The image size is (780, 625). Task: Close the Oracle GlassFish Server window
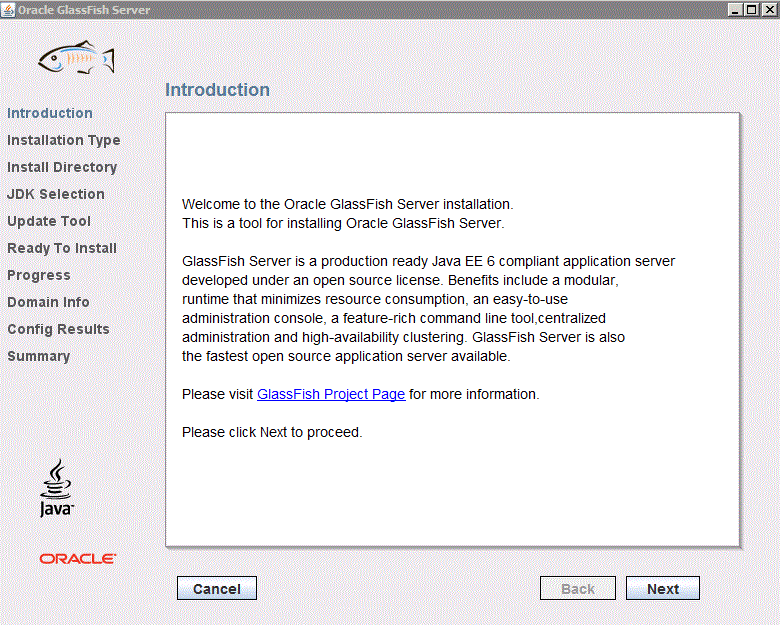pos(769,9)
